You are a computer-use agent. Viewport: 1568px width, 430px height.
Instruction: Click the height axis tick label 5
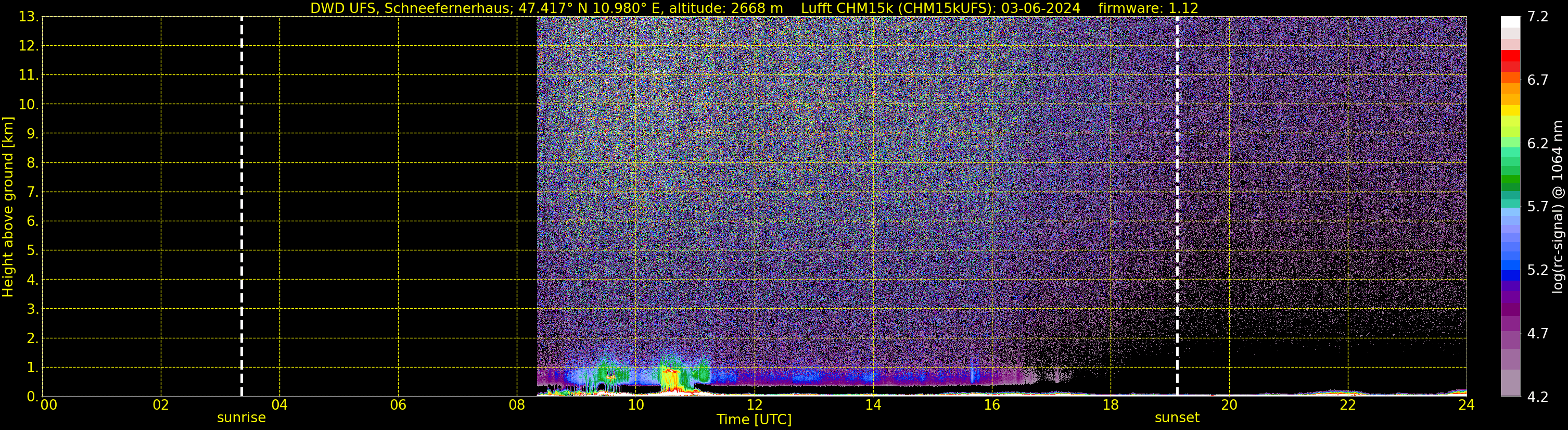coord(32,251)
